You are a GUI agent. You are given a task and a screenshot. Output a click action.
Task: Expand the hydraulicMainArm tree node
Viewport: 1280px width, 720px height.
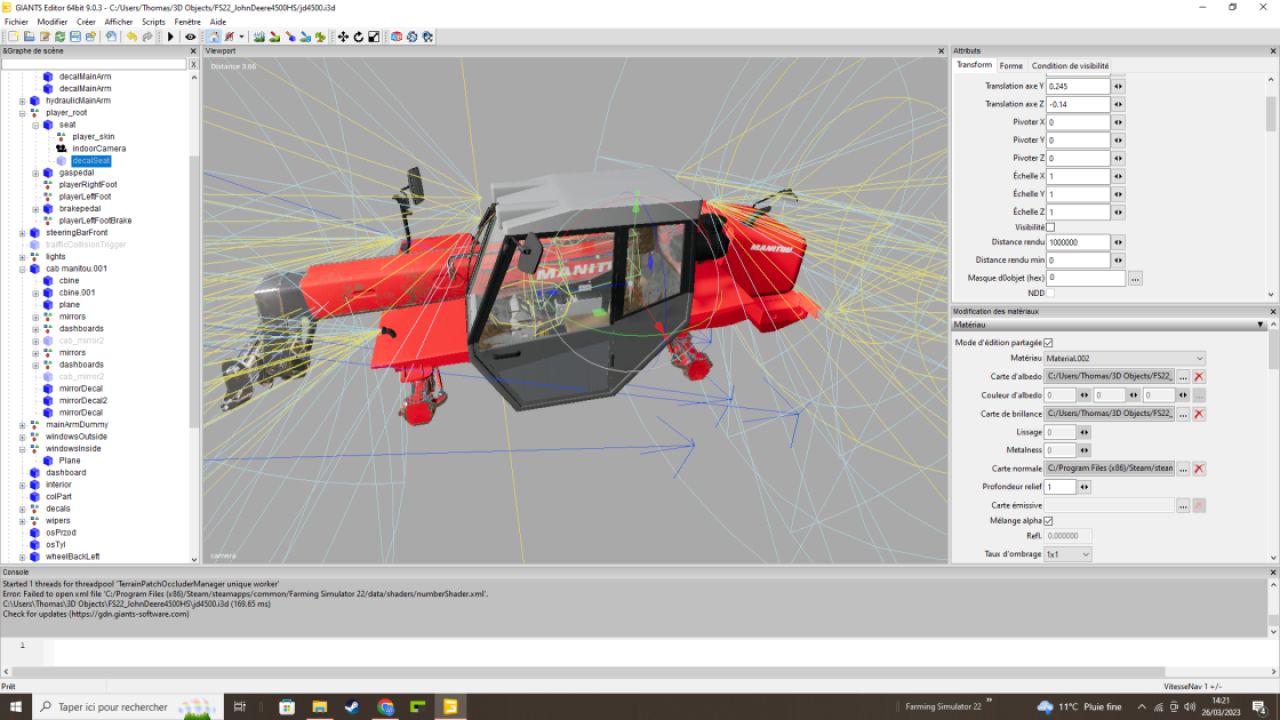point(22,101)
